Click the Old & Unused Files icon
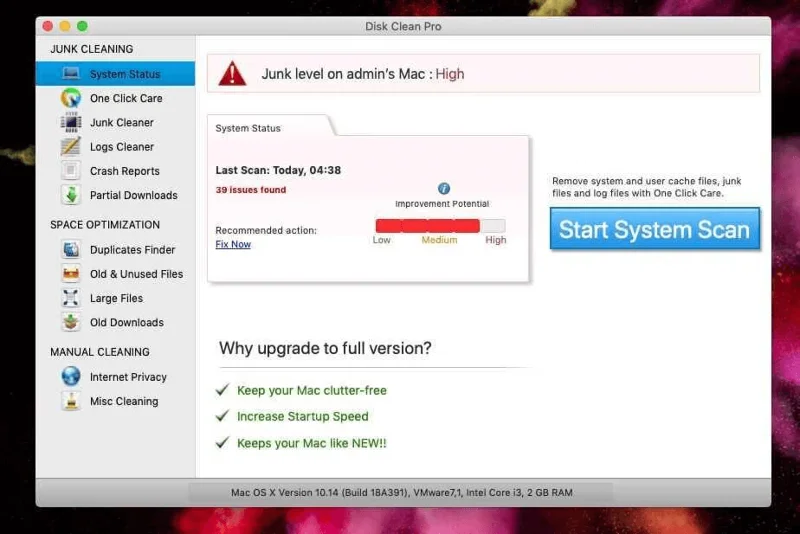The image size is (800, 534). pyautogui.click(x=71, y=274)
